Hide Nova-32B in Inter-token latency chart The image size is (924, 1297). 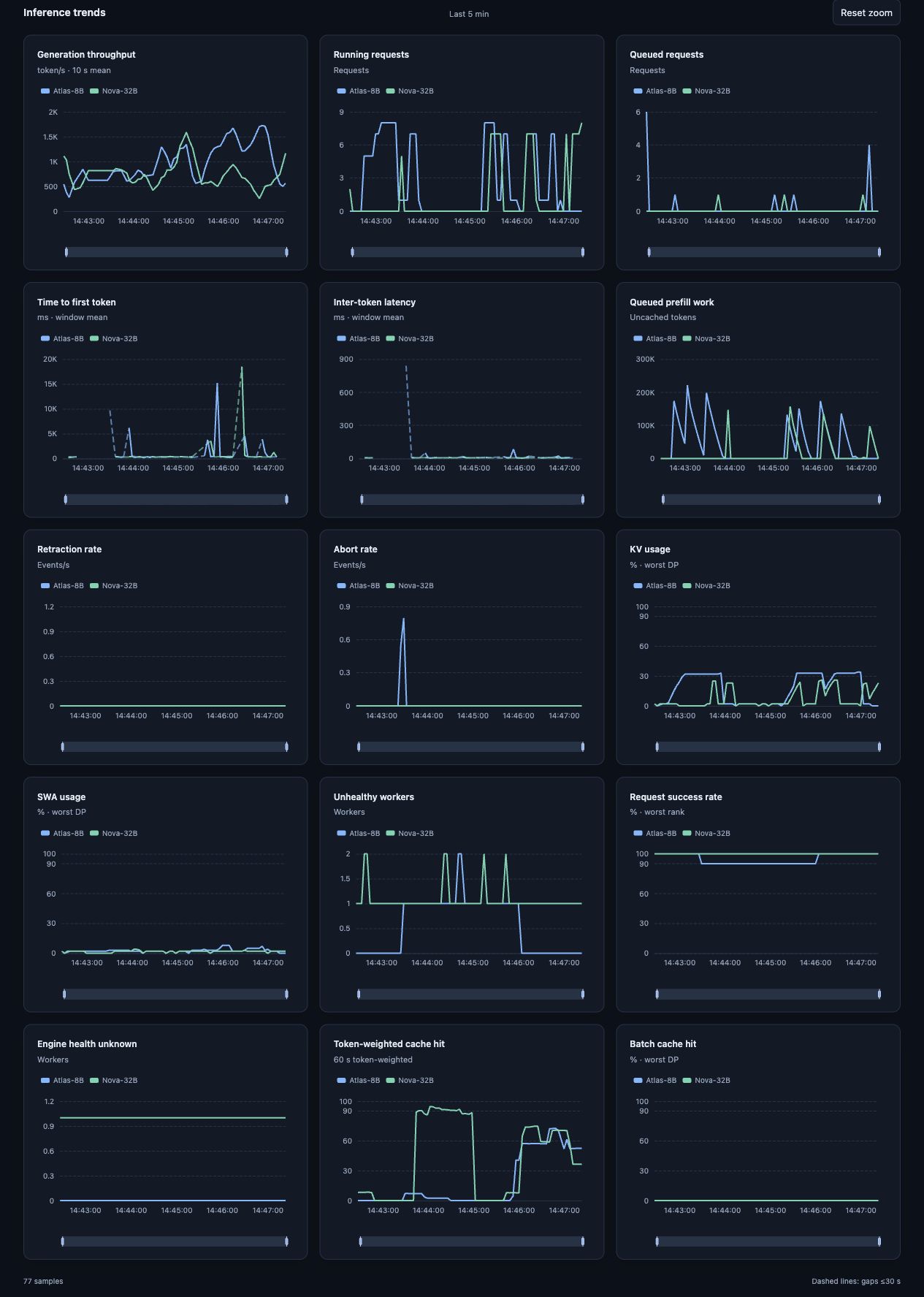(x=410, y=339)
